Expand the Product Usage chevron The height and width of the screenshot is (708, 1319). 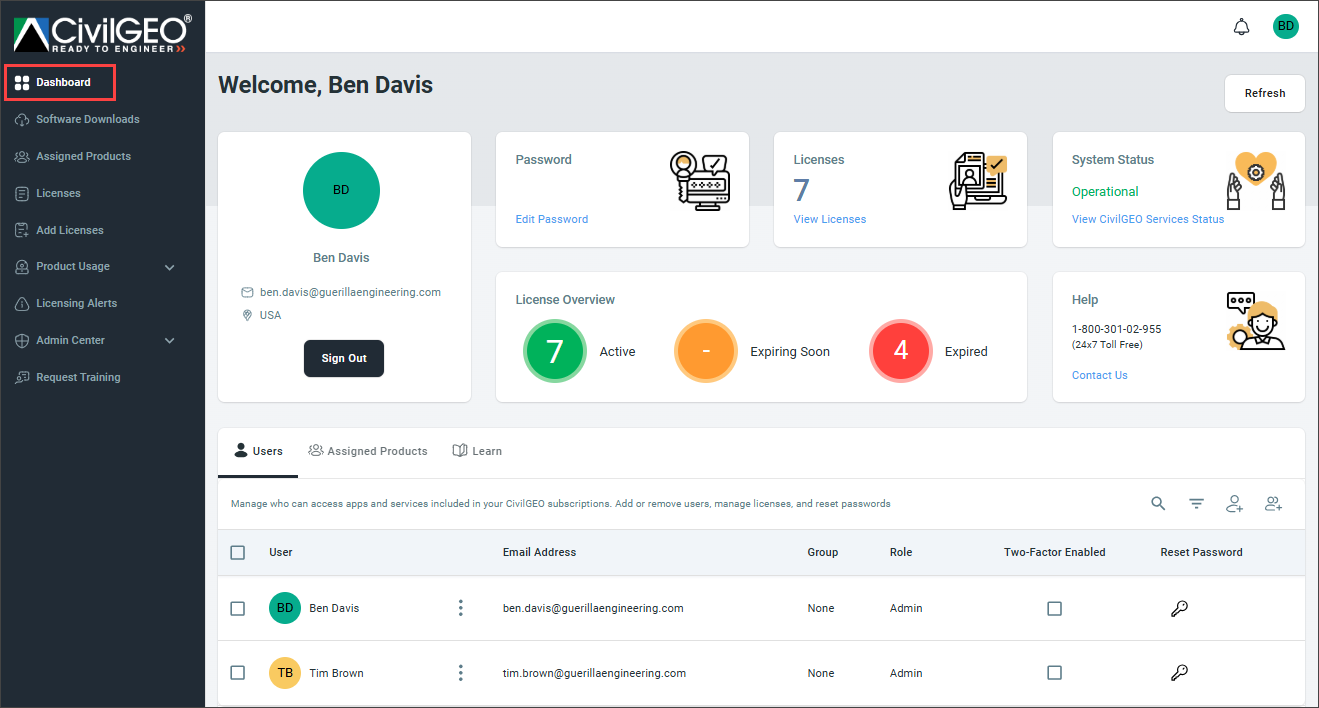pyautogui.click(x=170, y=268)
